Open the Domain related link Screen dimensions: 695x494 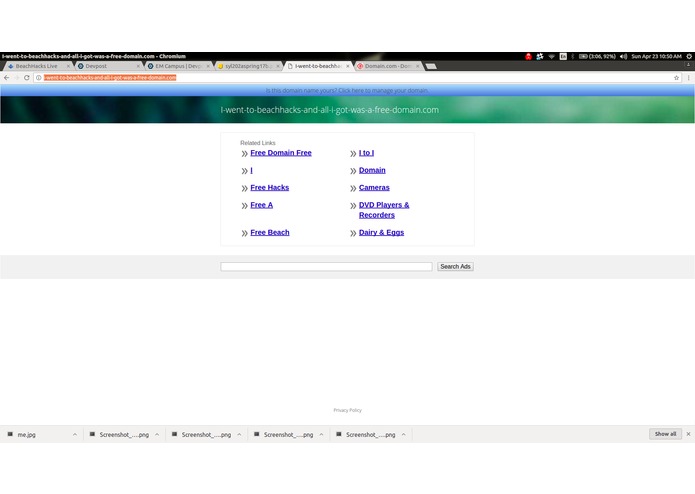(372, 170)
